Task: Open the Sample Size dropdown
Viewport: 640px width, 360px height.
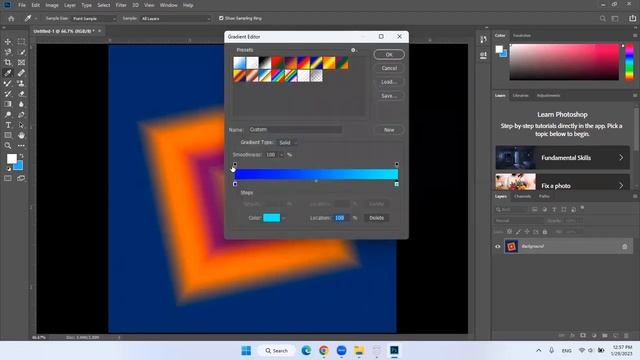Action: pos(94,18)
